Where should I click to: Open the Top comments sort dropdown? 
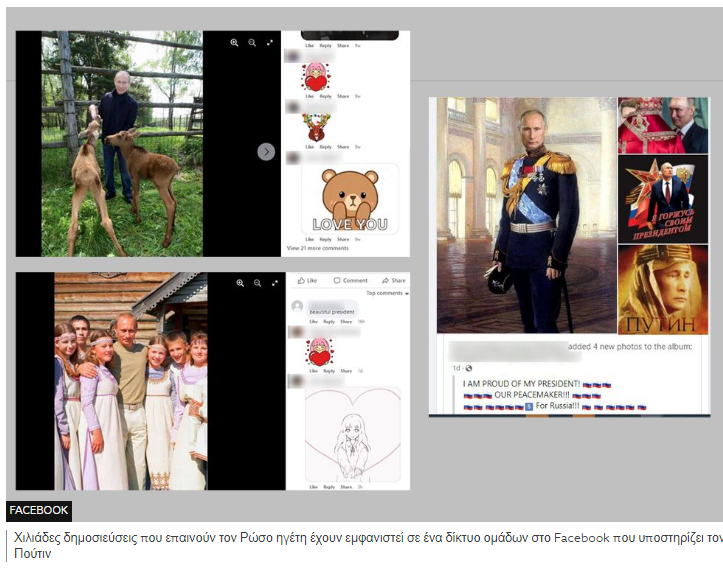(387, 293)
